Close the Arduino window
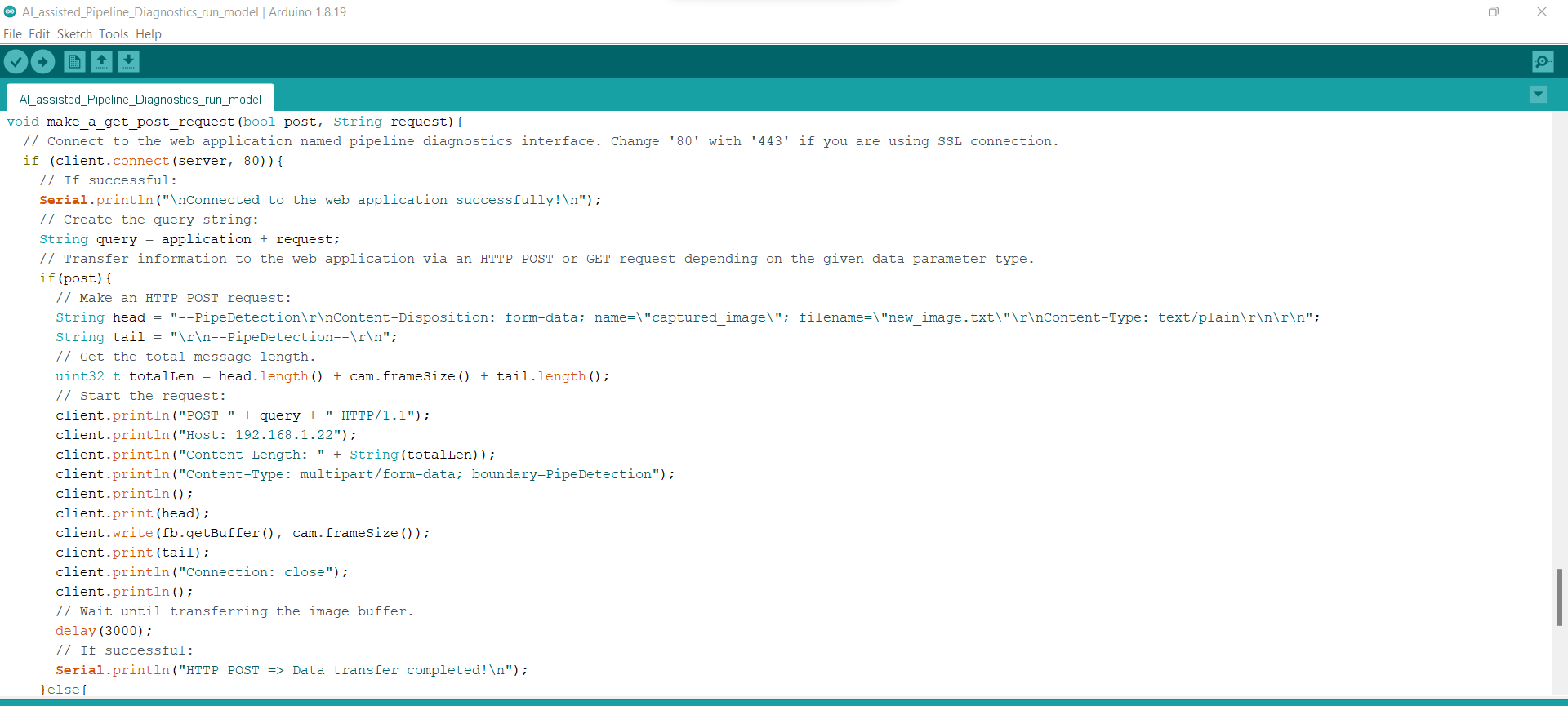 click(1542, 11)
